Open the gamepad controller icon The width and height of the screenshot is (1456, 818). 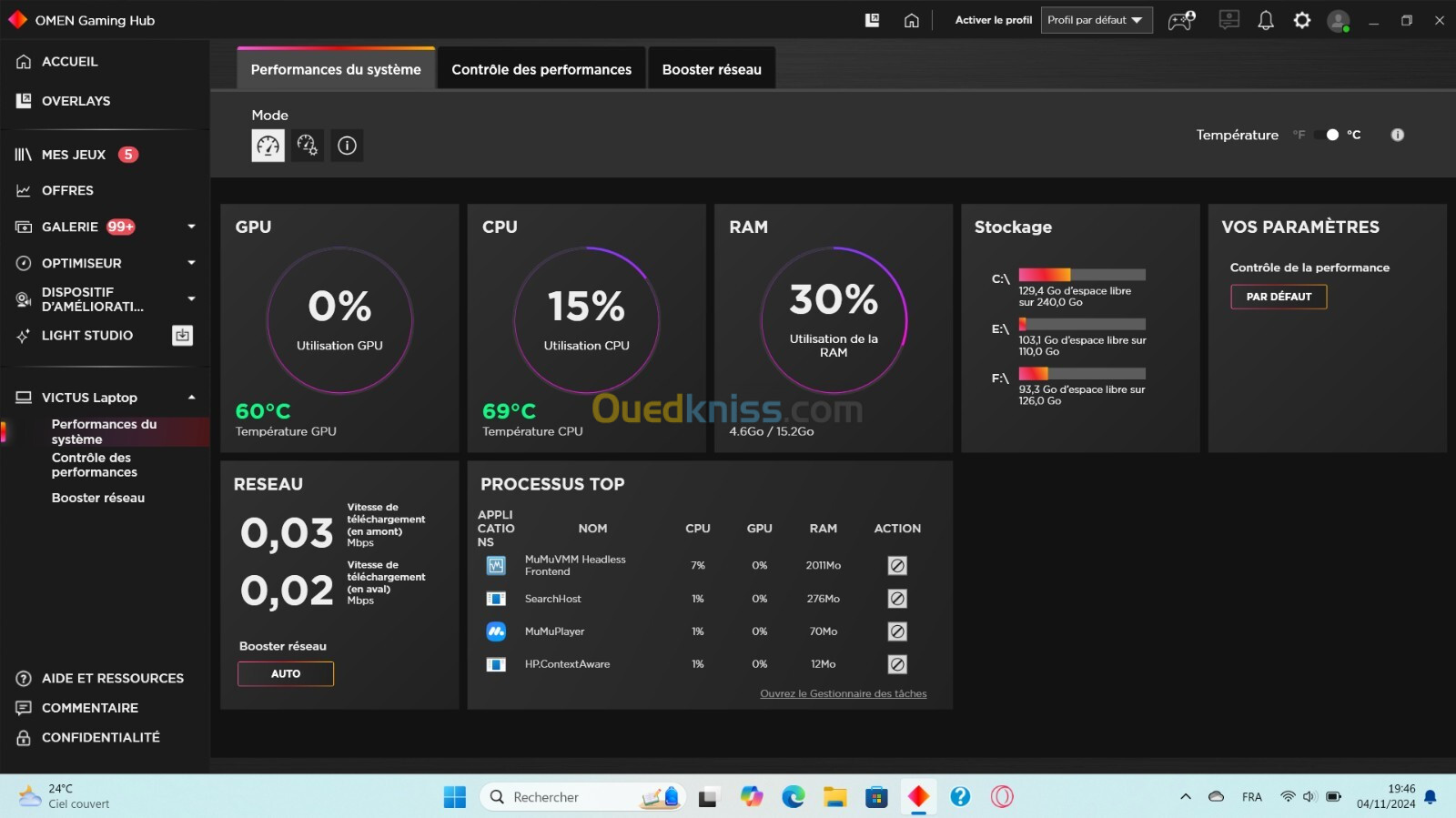pos(1181,20)
